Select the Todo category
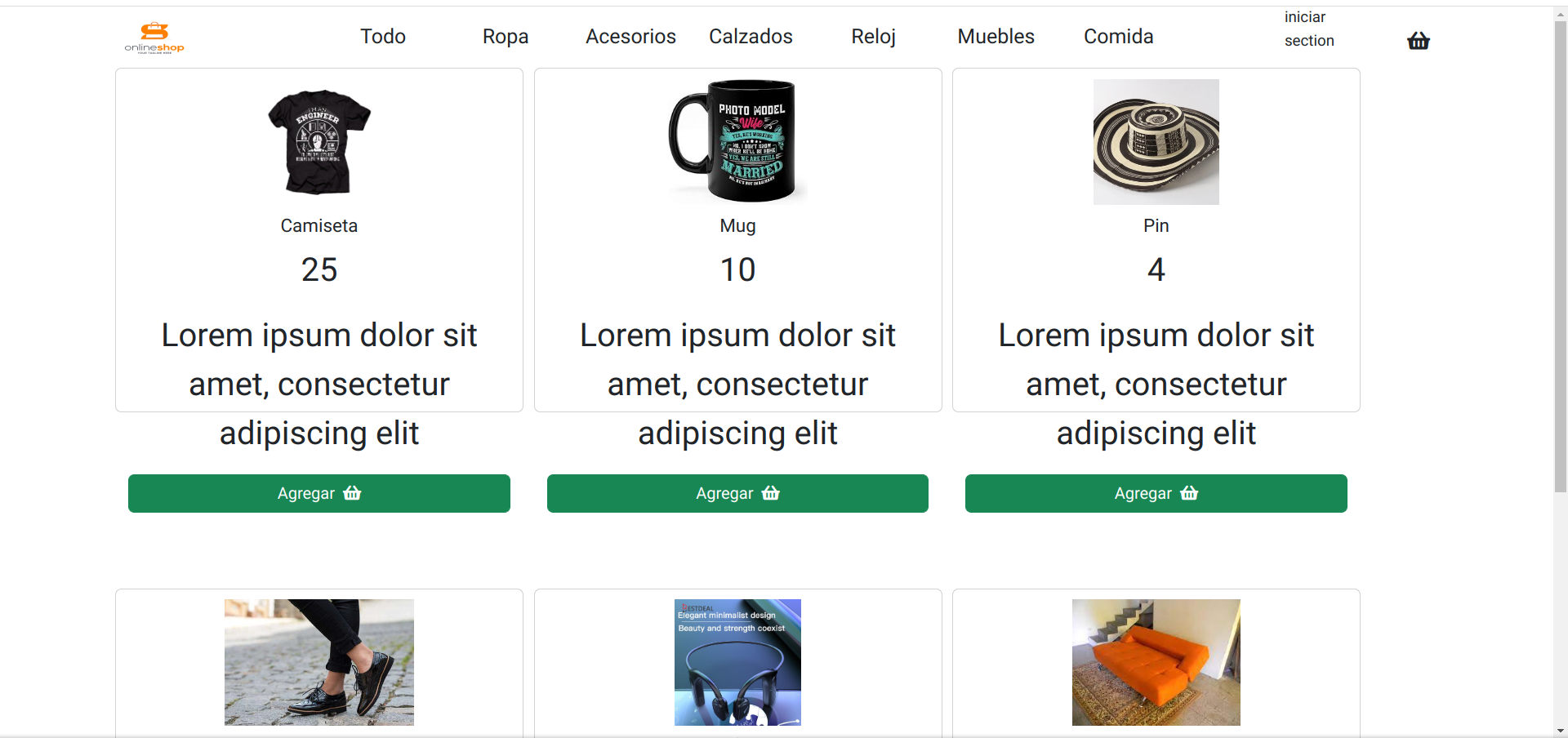Screen dimensions: 1568x738 (x=383, y=37)
